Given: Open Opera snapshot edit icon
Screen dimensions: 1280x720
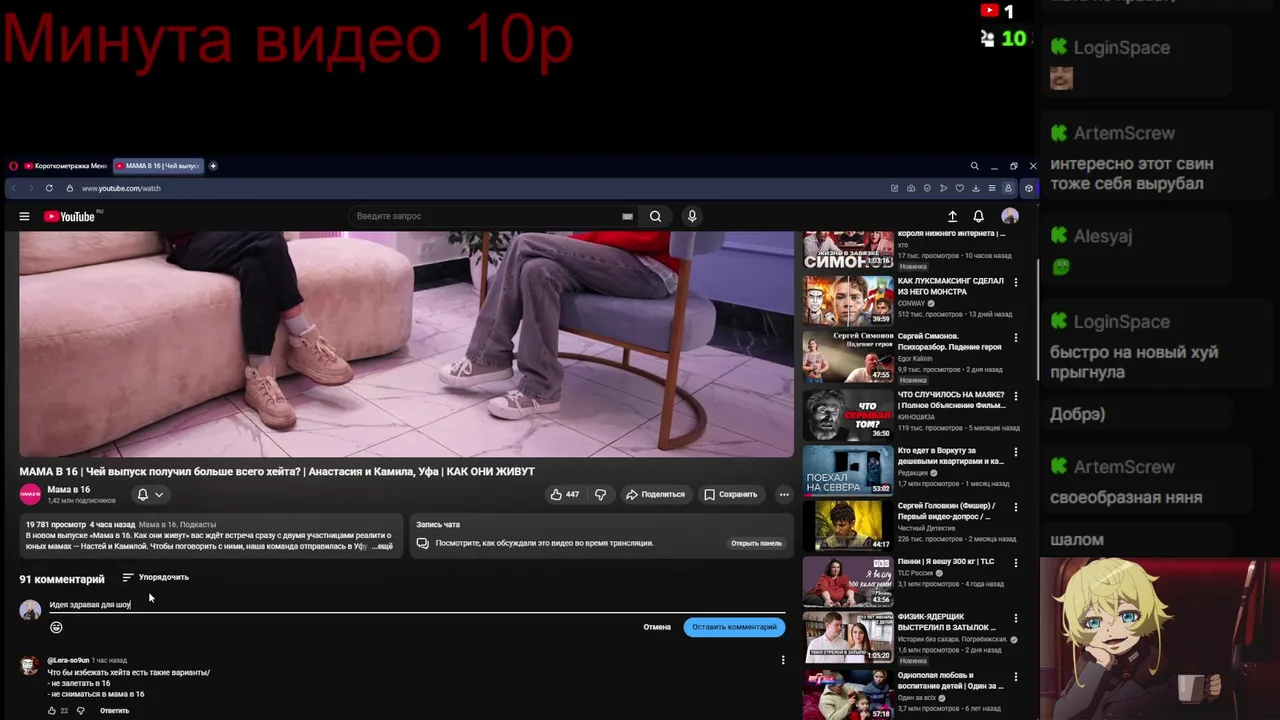Looking at the screenshot, I should [x=894, y=188].
